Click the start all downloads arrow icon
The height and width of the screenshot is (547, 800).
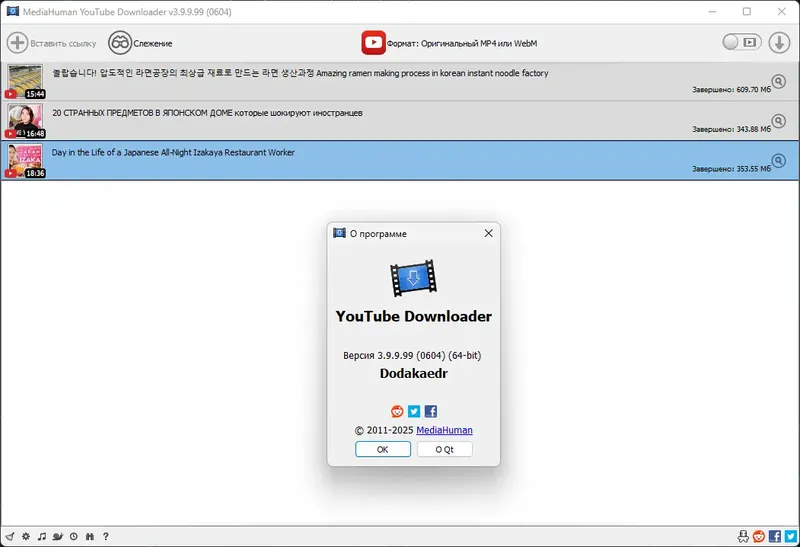coord(779,42)
